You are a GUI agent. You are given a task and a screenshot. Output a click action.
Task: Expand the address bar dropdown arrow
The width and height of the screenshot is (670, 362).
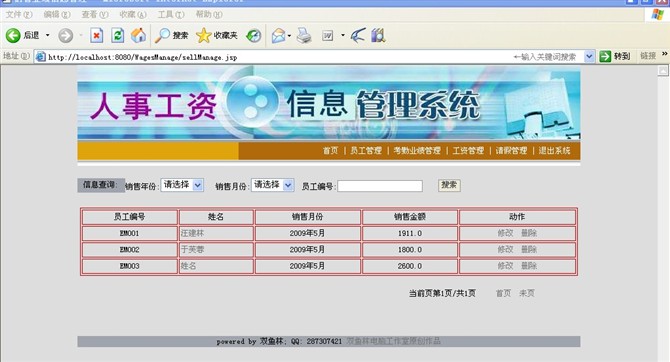coord(589,56)
